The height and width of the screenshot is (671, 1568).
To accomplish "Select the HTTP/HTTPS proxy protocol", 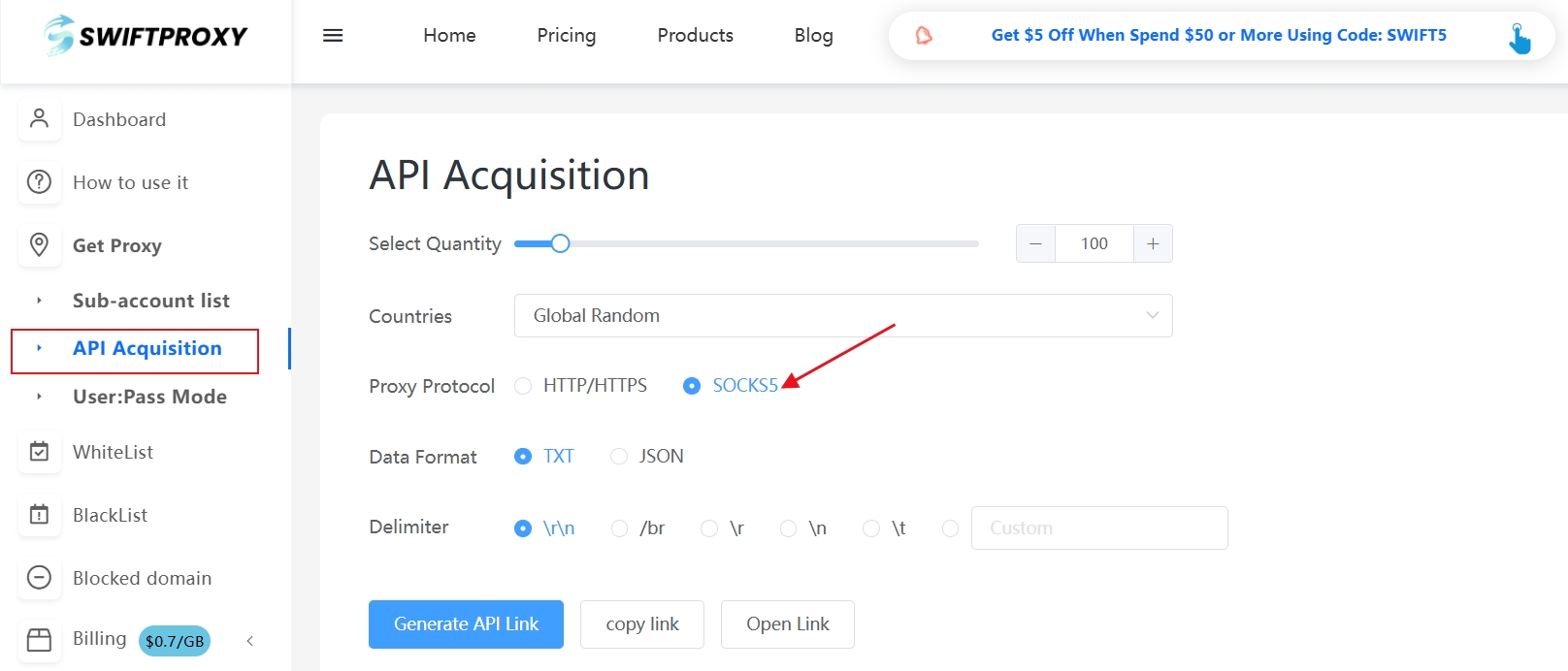I will tap(523, 386).
